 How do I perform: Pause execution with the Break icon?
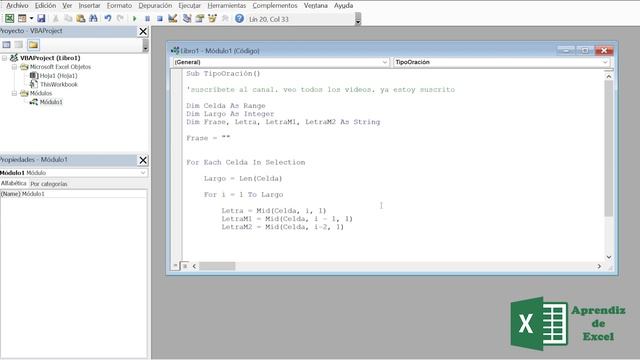coord(147,18)
